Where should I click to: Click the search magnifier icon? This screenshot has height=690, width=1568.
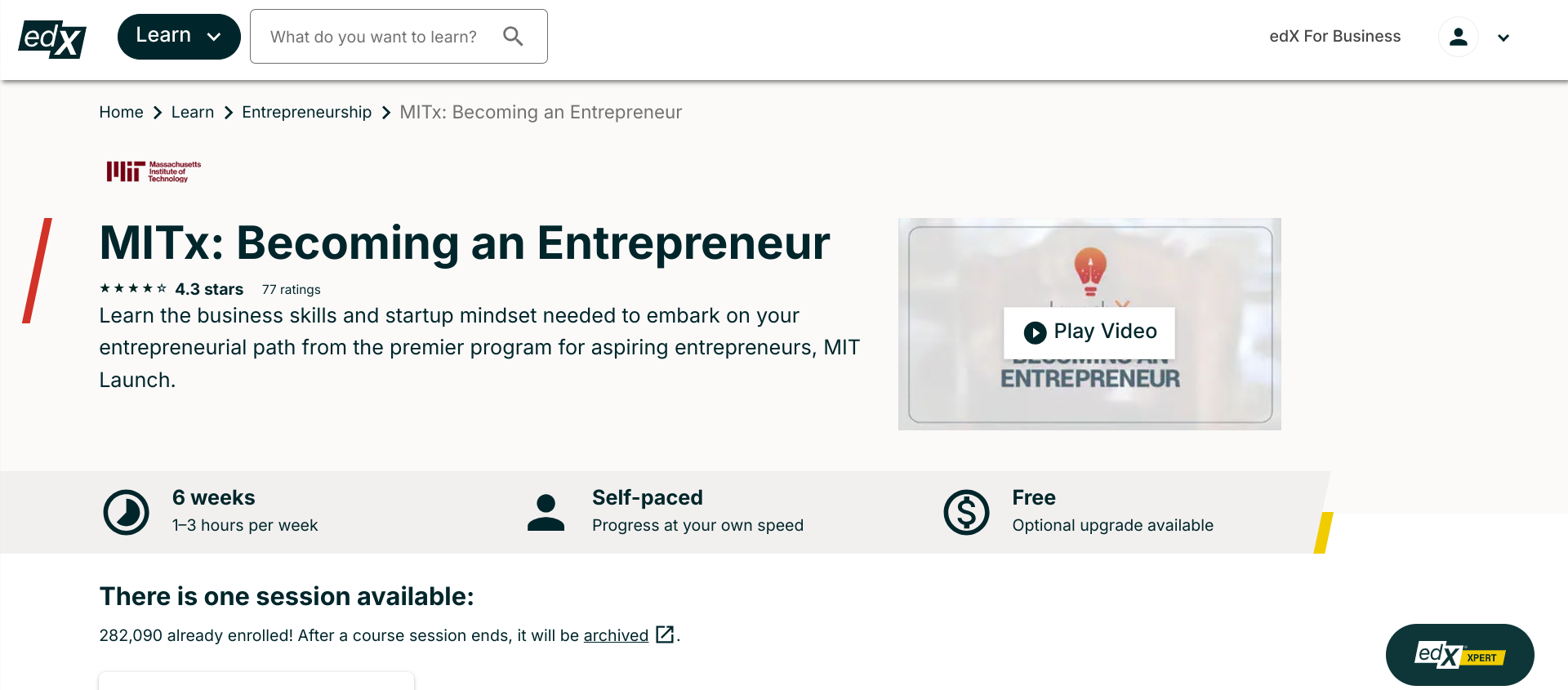pyautogui.click(x=513, y=36)
